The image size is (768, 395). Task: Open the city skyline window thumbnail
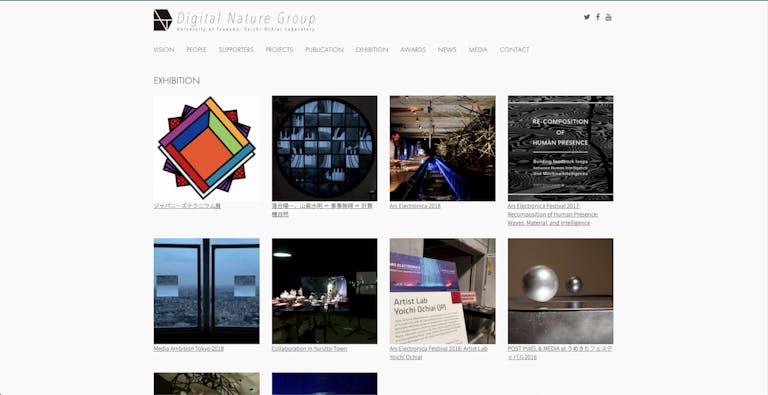pos(207,291)
